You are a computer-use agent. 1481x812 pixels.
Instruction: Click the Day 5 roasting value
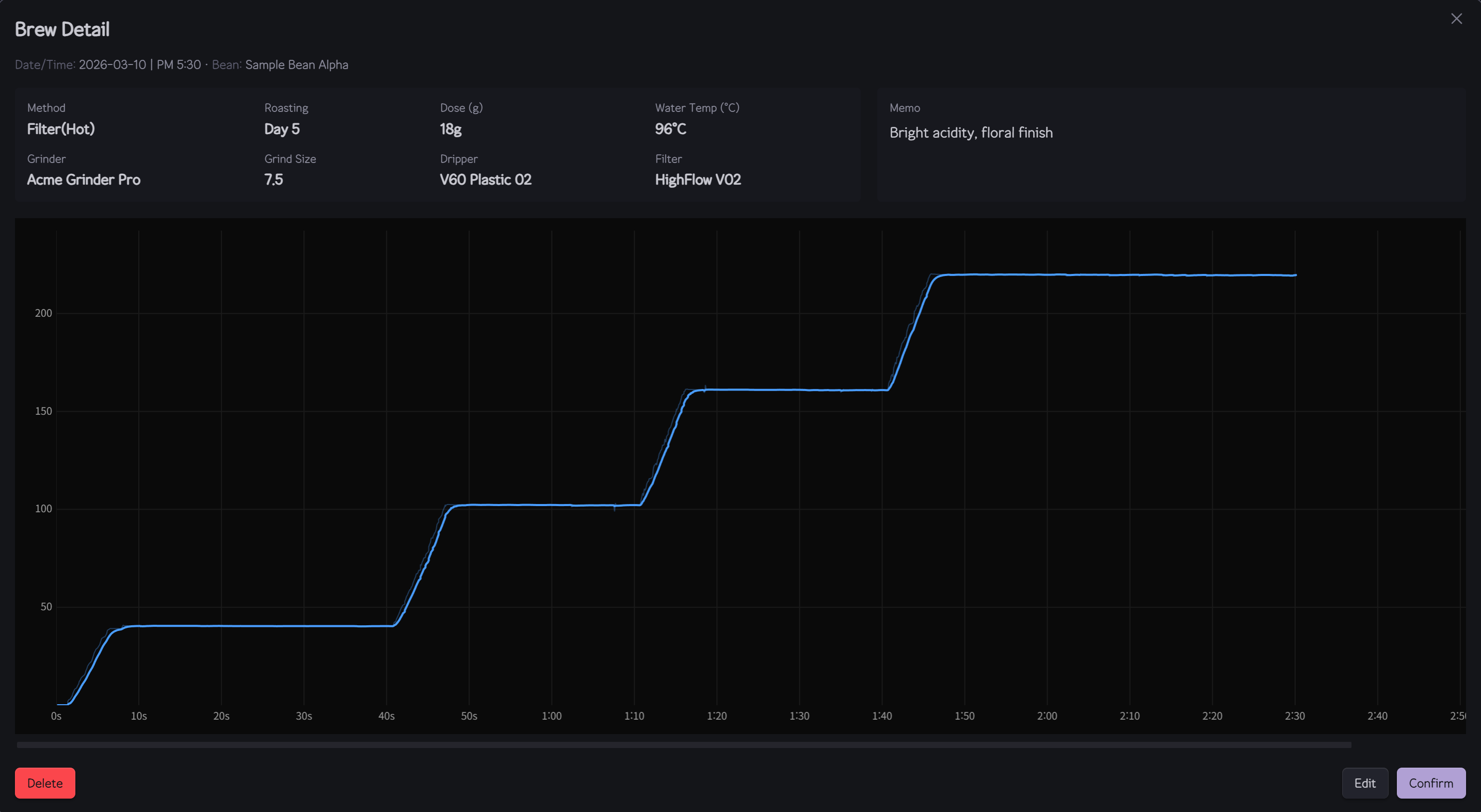(281, 129)
